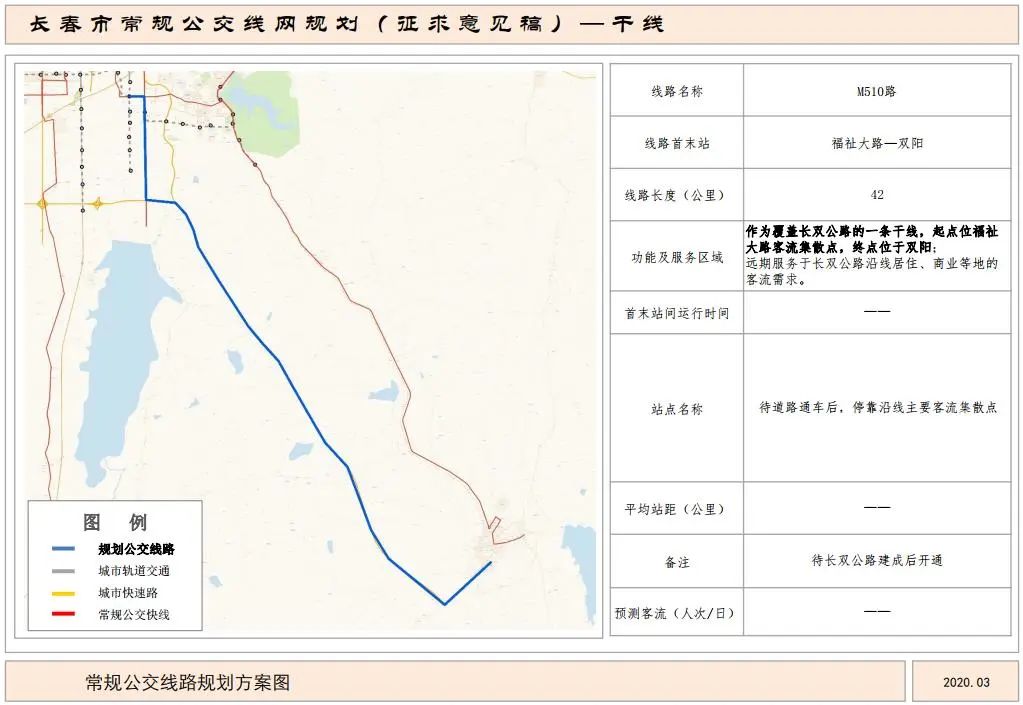Viewport: 1023px width, 705px height.
Task: Click the legend label '城市快速路'
Action: (128, 593)
